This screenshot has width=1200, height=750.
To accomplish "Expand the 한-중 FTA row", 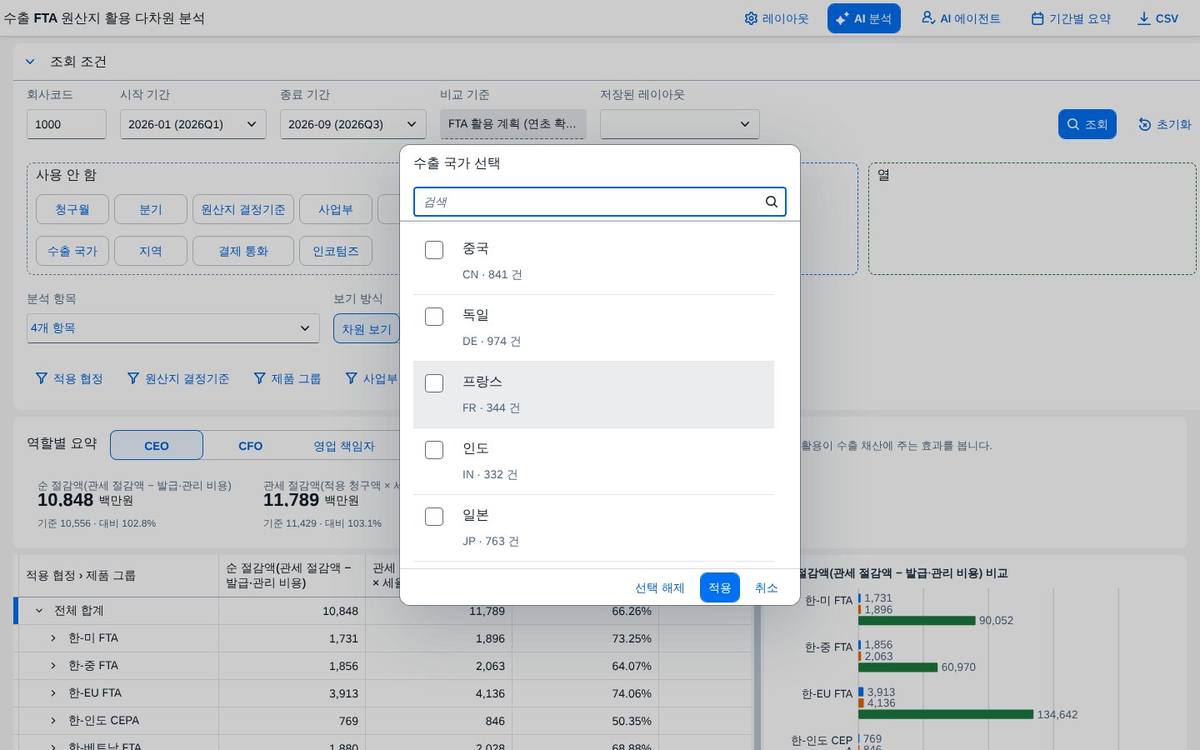I will click(54, 666).
